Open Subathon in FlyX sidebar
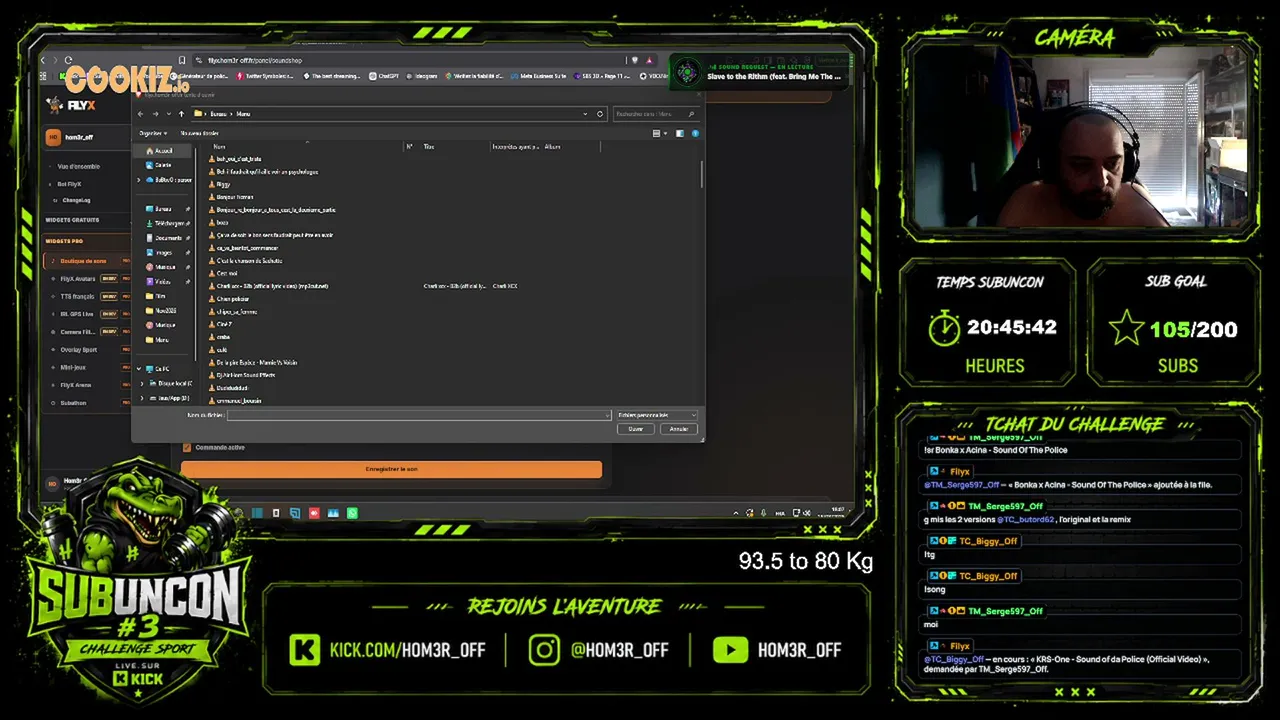 [74, 403]
